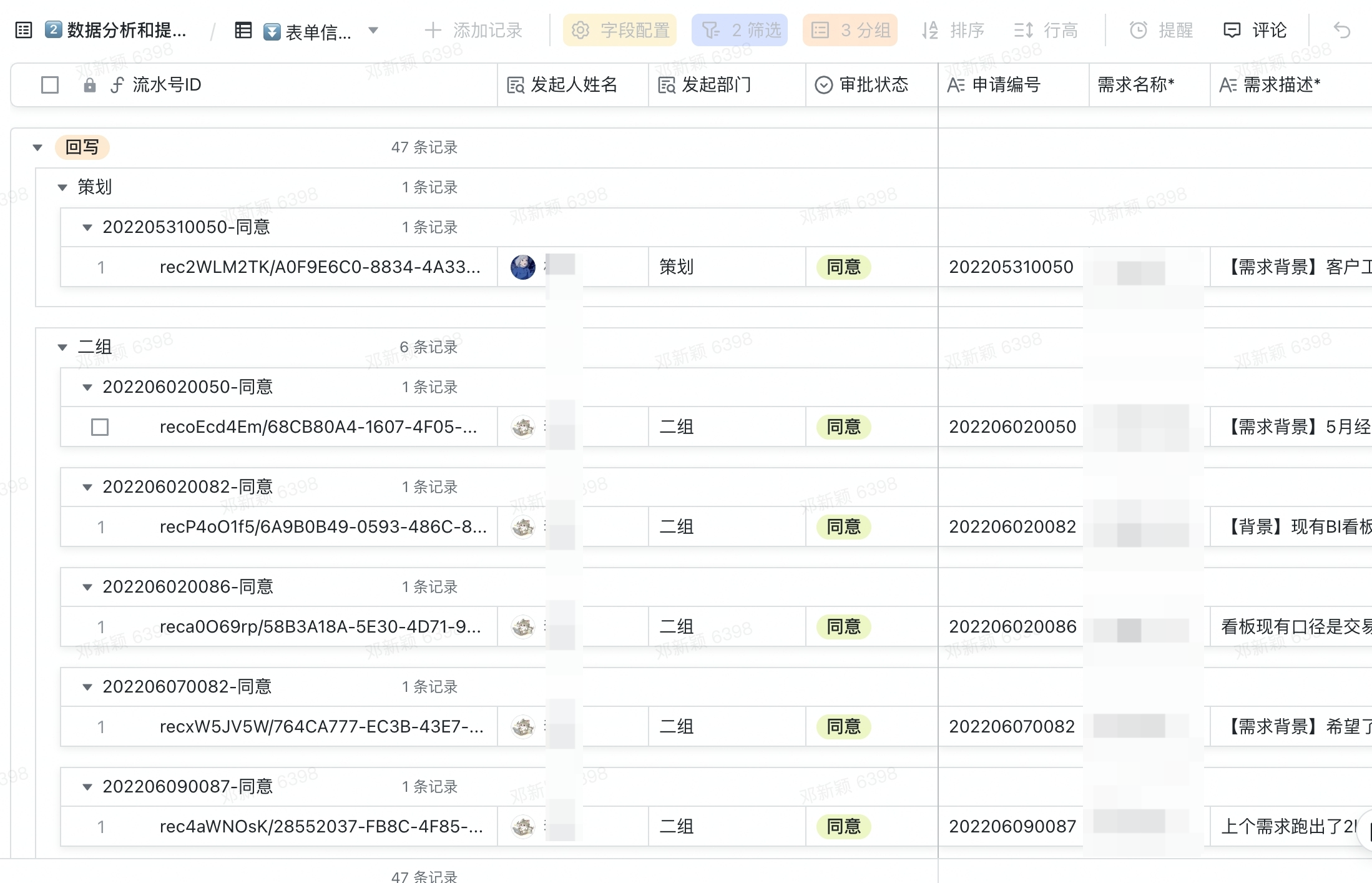Click the lookup icon of 发起部门 column

point(667,85)
